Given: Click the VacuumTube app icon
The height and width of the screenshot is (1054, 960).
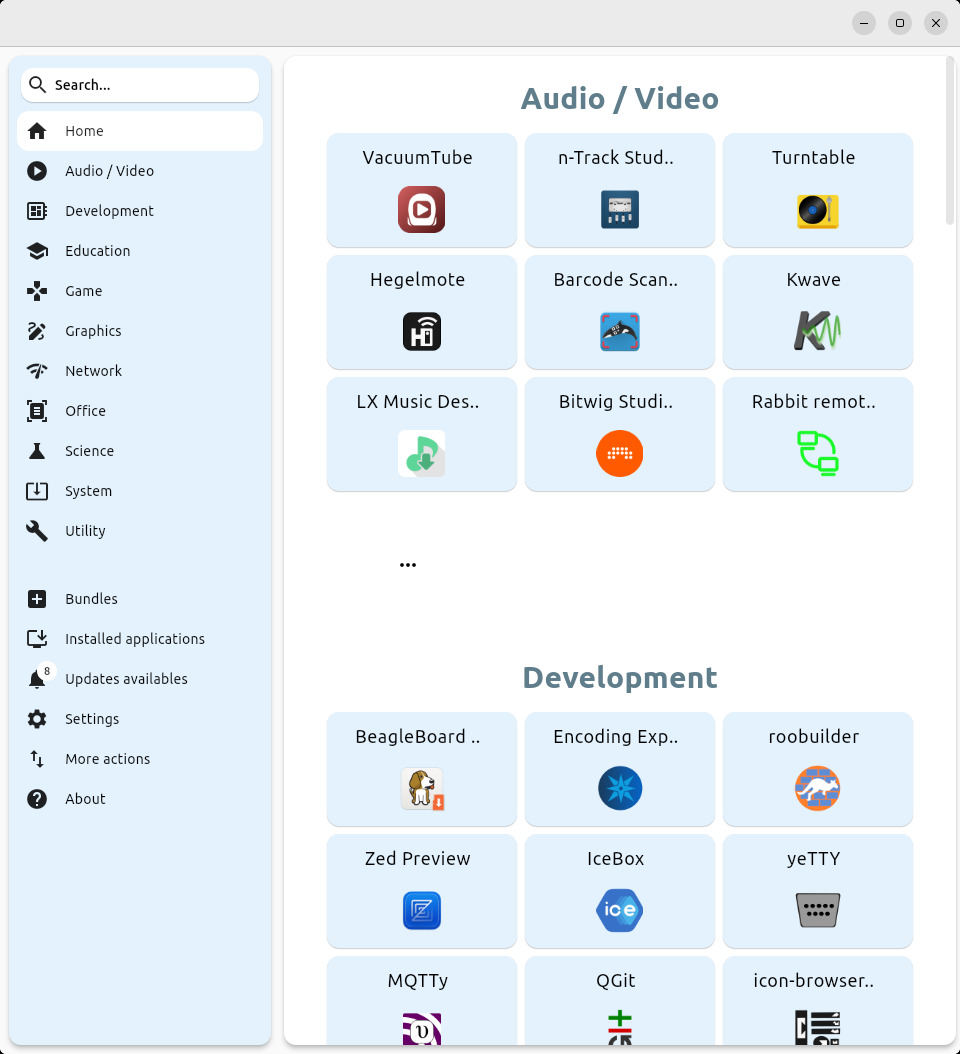Looking at the screenshot, I should coord(421,210).
